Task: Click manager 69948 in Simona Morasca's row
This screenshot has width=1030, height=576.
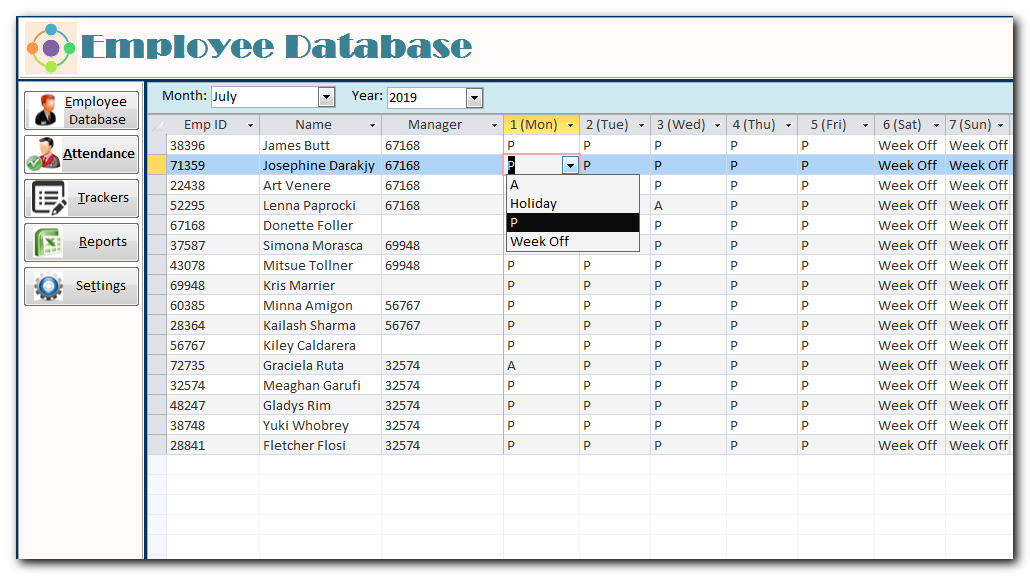Action: 442,246
